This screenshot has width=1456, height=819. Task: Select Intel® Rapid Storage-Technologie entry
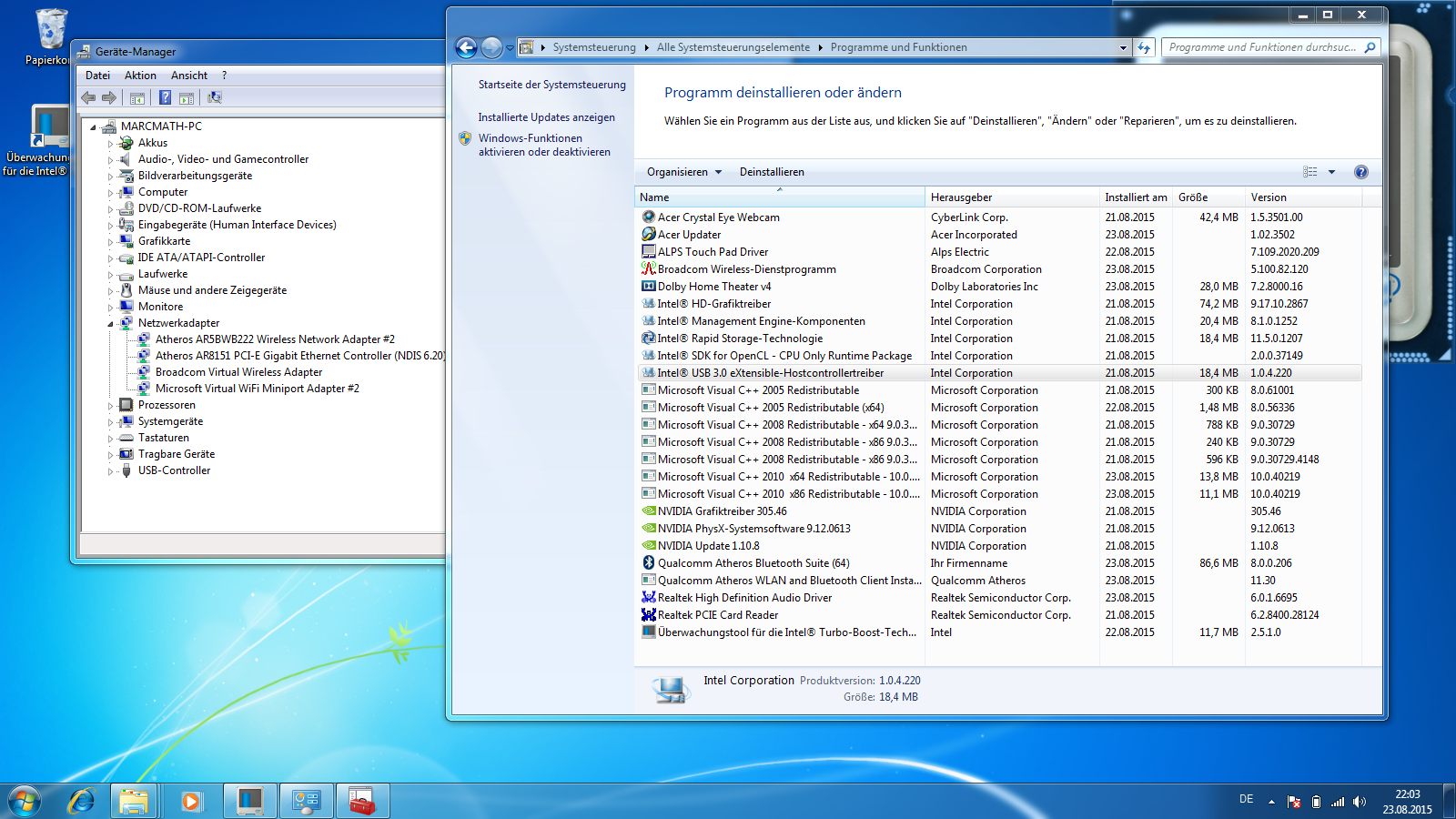(x=1000, y=339)
